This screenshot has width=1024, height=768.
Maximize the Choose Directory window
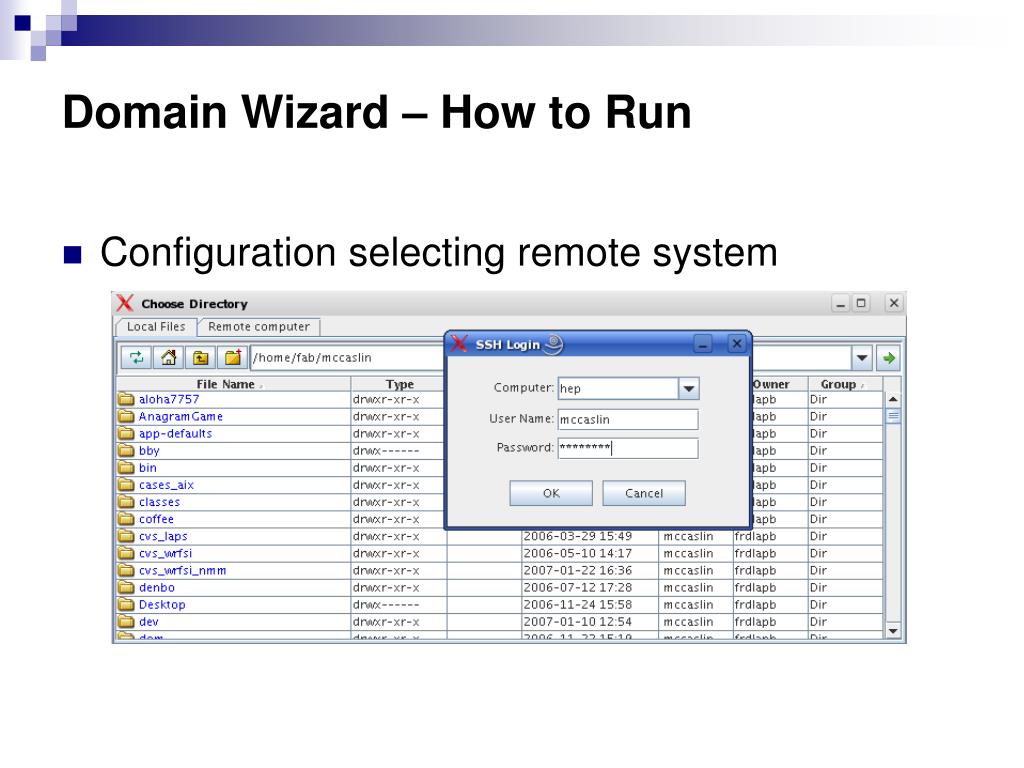[x=861, y=303]
